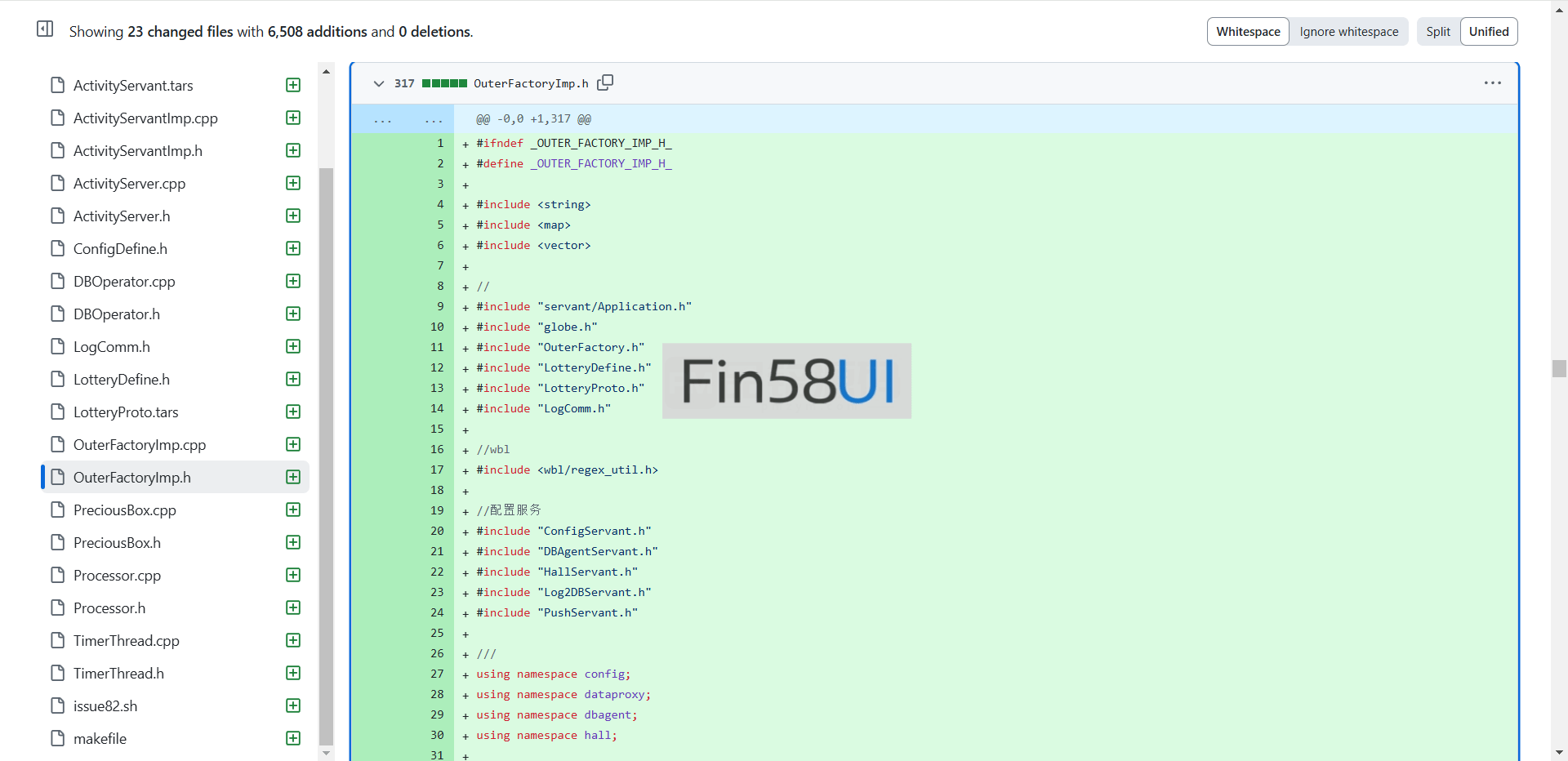1568x761 pixels.
Task: Click added-file icon beside LotteryProto.tars
Action: coord(293,412)
